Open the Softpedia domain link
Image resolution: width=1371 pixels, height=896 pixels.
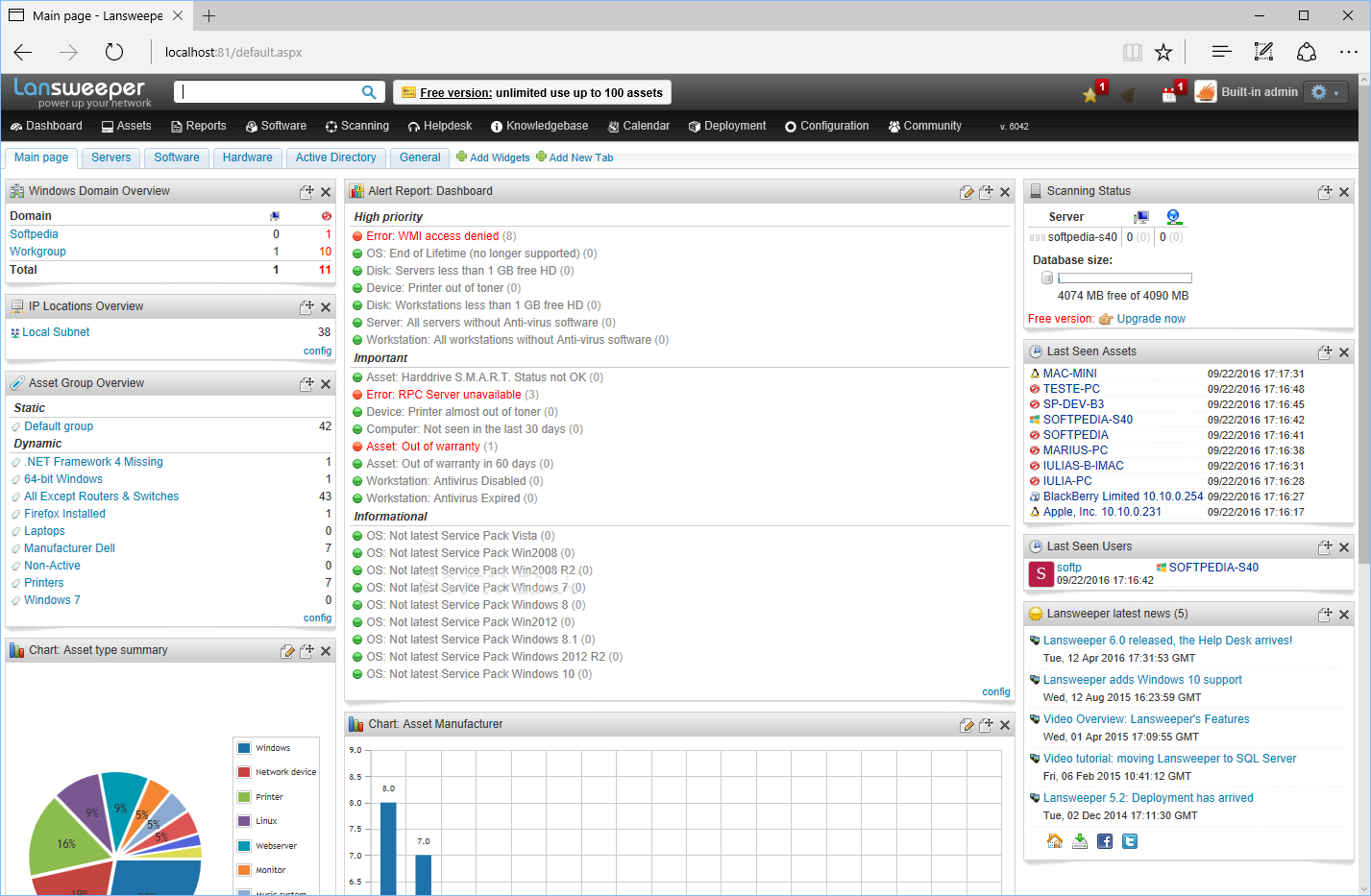(34, 234)
